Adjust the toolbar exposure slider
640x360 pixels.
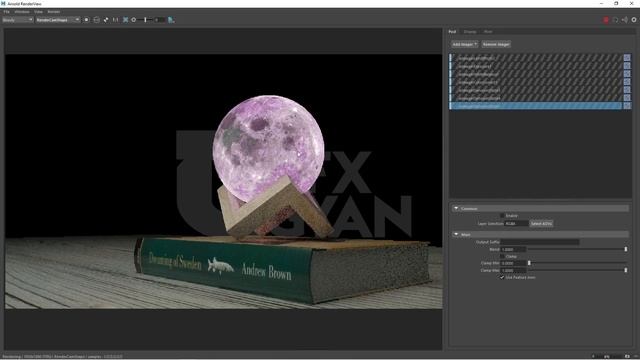145,20
